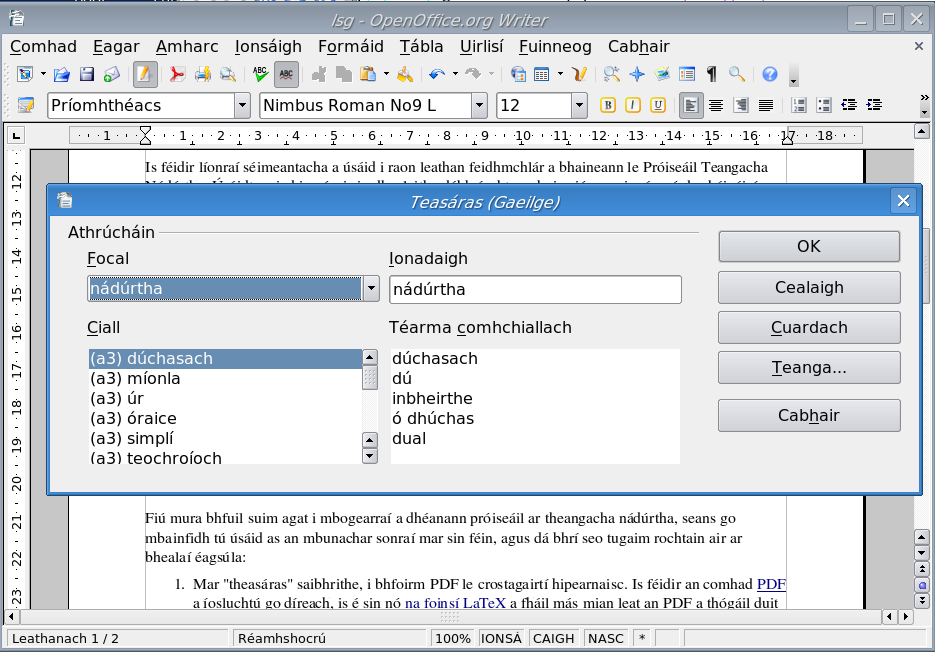Image resolution: width=935 pixels, height=652 pixels.
Task: Click the Cabhair button in dialog
Action: pos(809,415)
